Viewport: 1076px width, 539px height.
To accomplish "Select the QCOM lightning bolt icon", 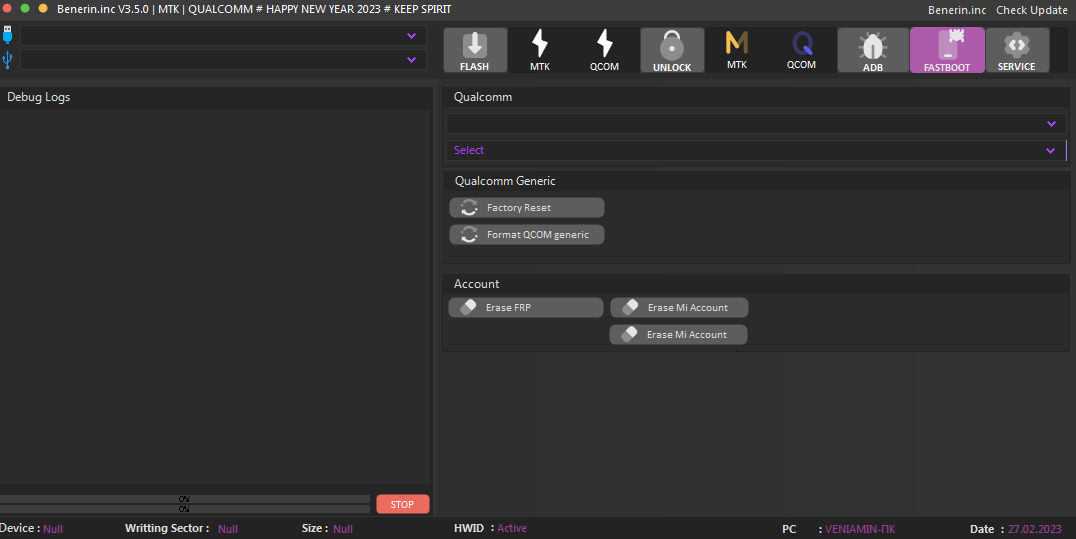I will pos(604,50).
